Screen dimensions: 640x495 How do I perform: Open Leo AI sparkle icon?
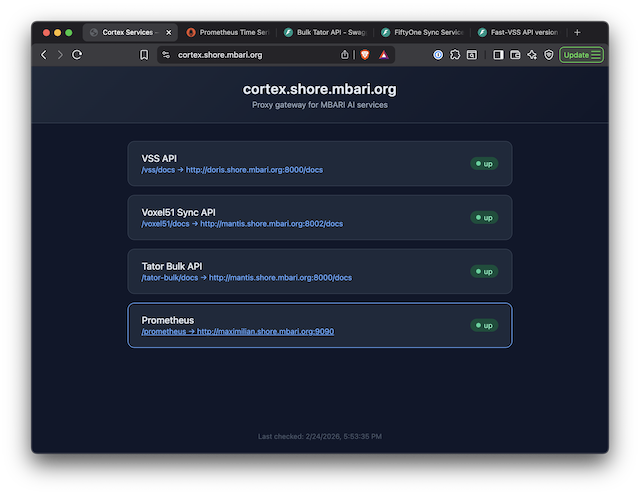tap(532, 55)
